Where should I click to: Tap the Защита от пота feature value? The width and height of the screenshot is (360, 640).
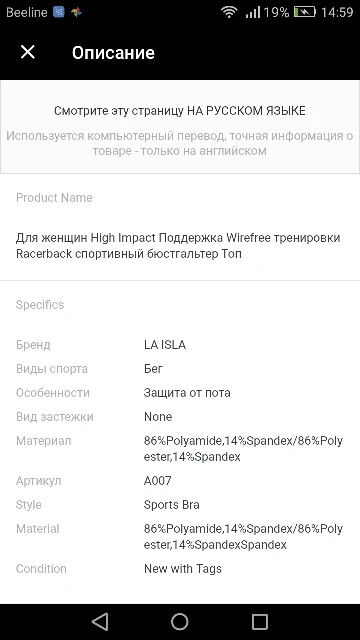coord(187,393)
